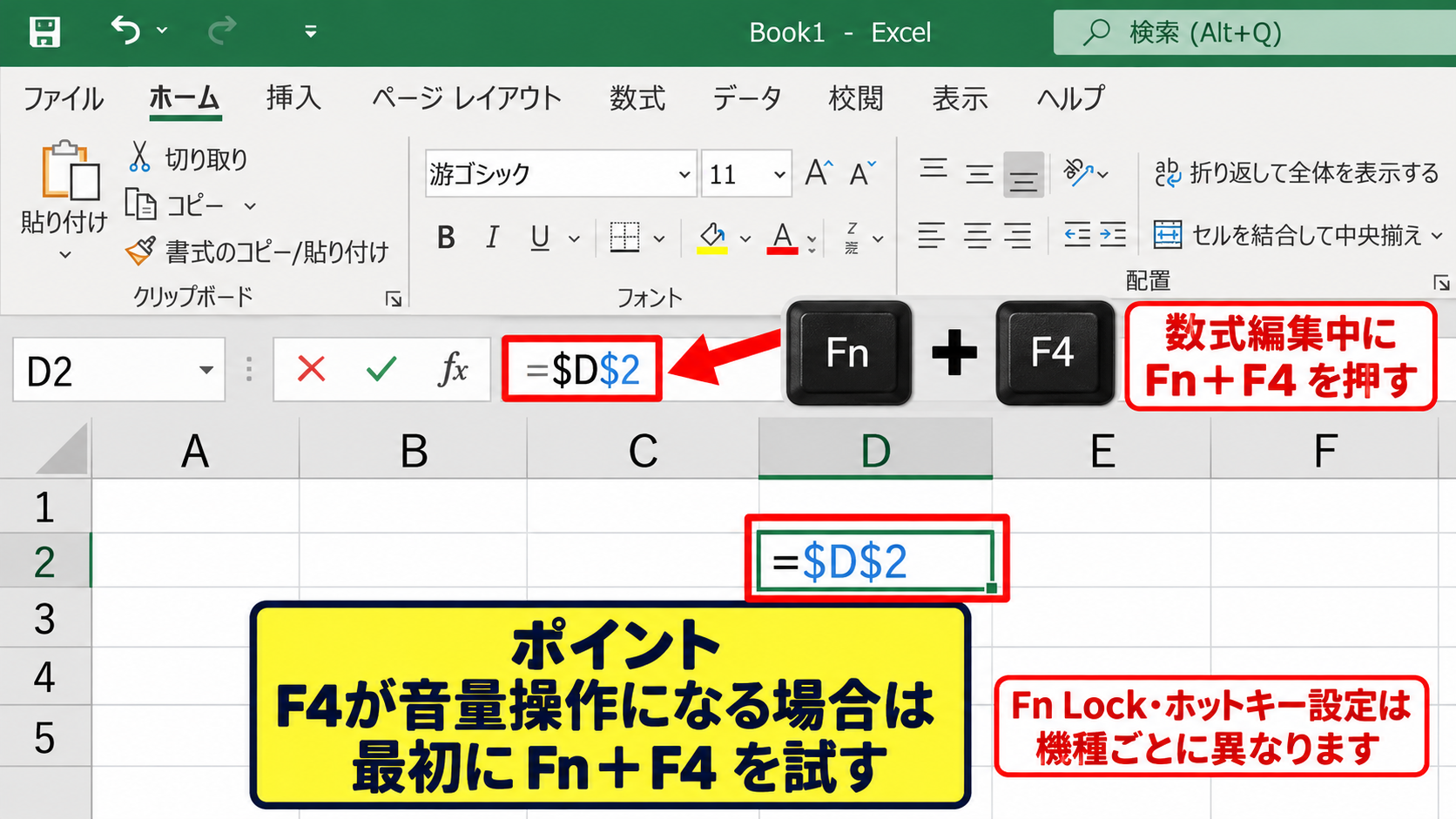Click the 切り取り scissors icon

(139, 158)
